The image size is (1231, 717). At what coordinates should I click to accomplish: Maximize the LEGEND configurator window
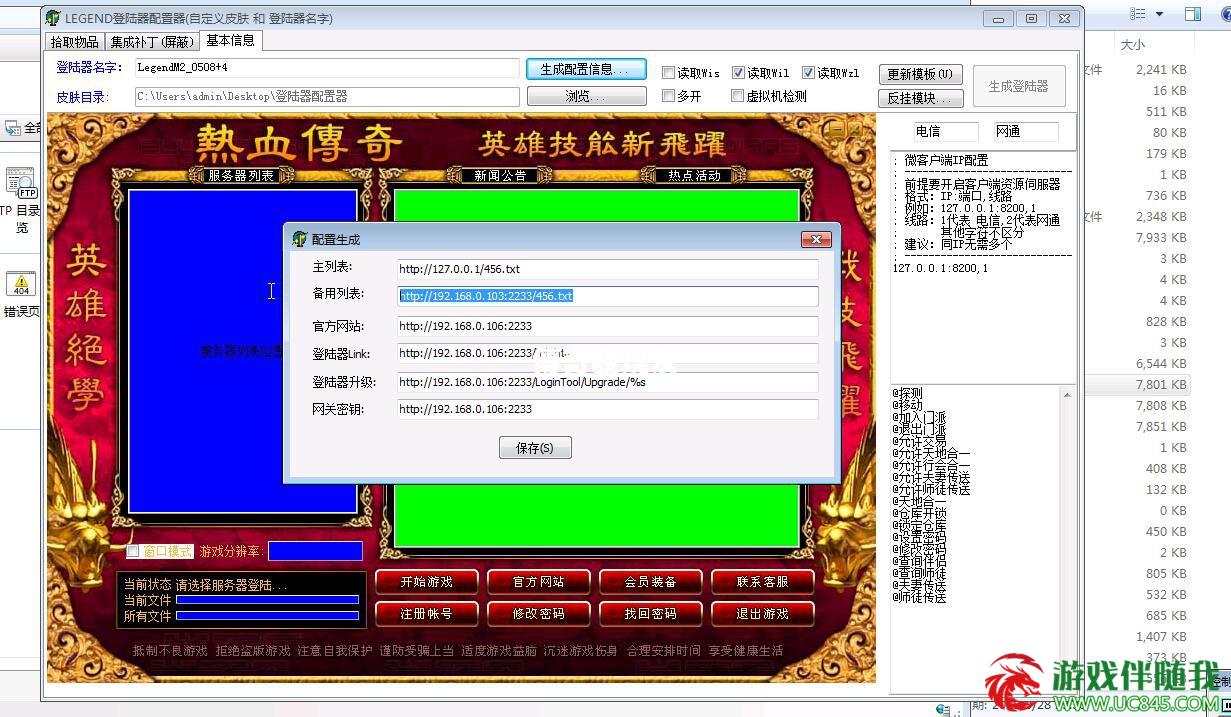[1031, 18]
